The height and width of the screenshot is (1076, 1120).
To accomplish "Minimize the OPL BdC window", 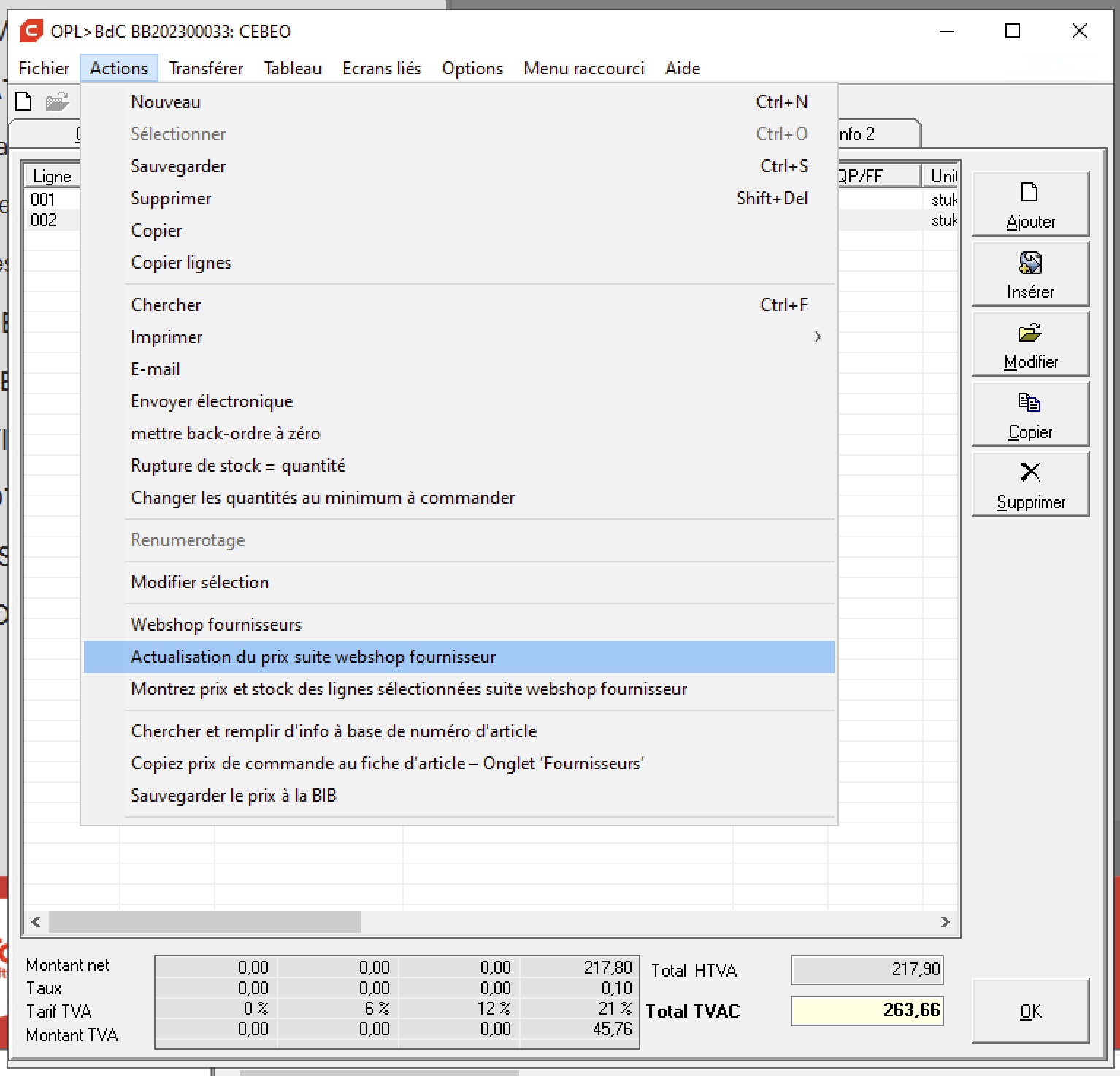I will (x=947, y=31).
